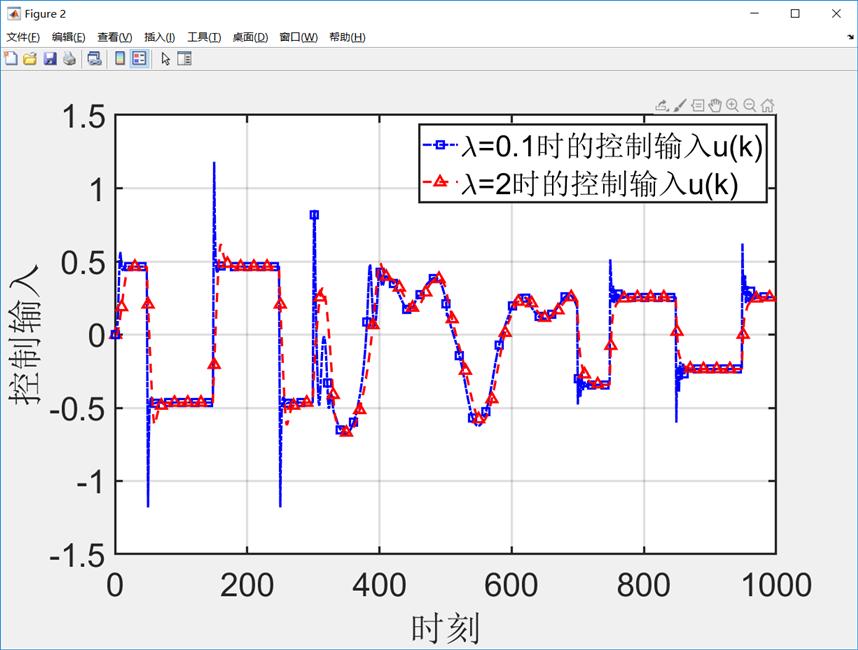The height and width of the screenshot is (650, 858).
Task: Click the x-axis tick label 600
Action: click(511, 585)
